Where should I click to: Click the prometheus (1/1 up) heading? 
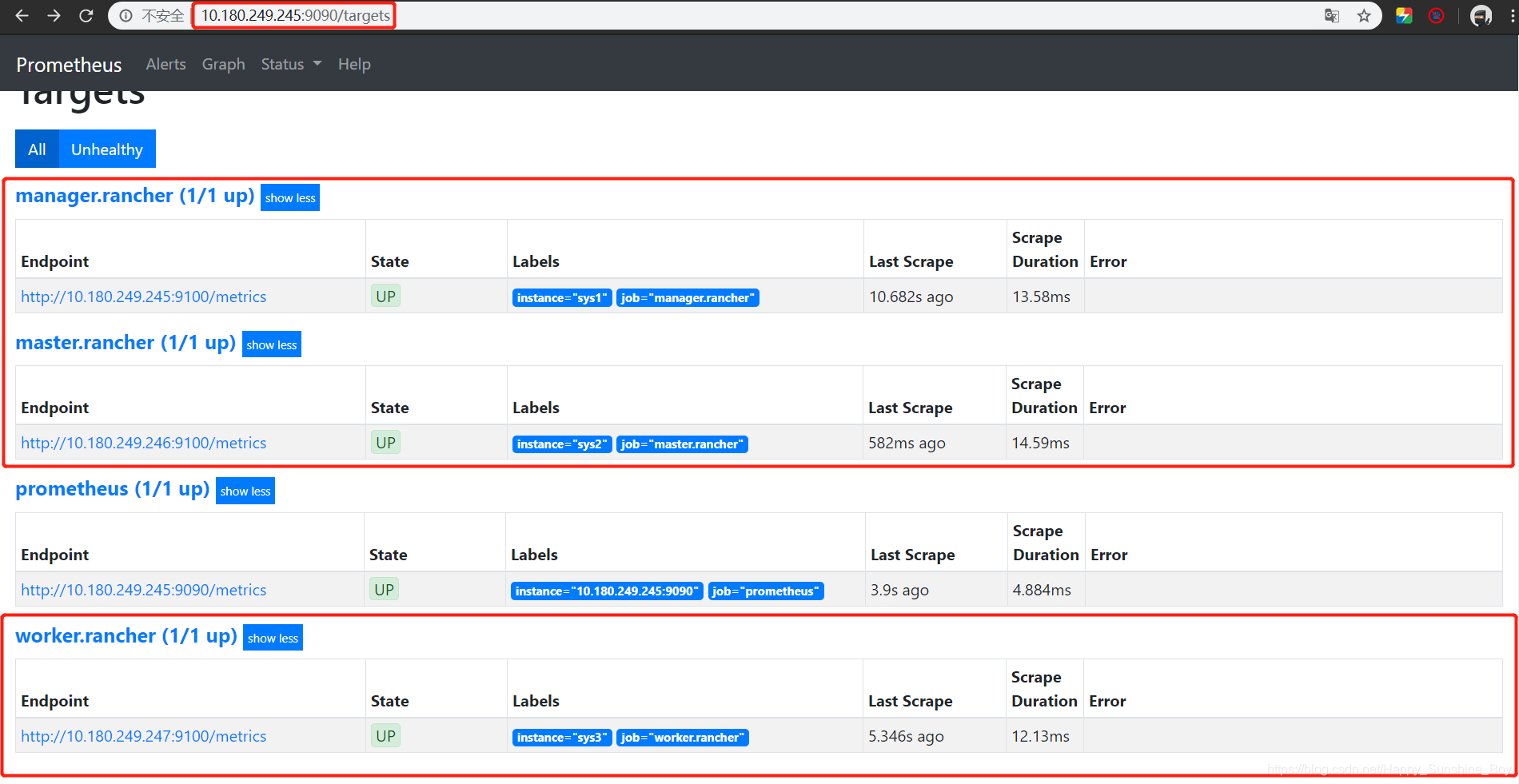pyautogui.click(x=113, y=489)
